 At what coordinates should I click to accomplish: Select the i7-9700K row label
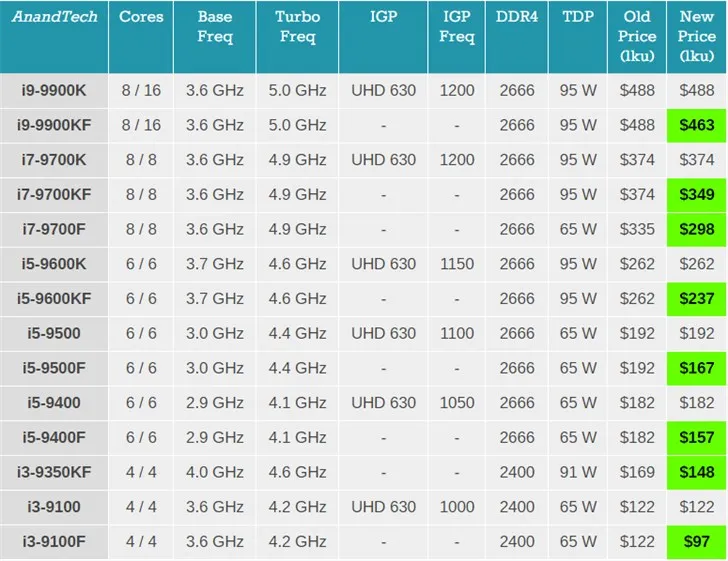(x=54, y=160)
